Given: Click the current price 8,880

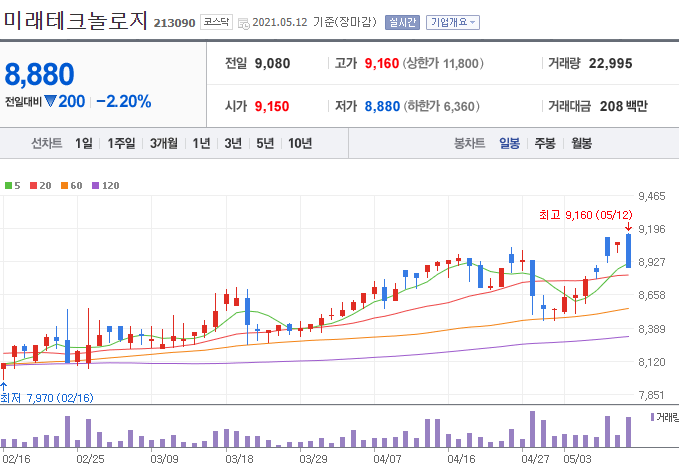Looking at the screenshot, I should click(x=39, y=74).
